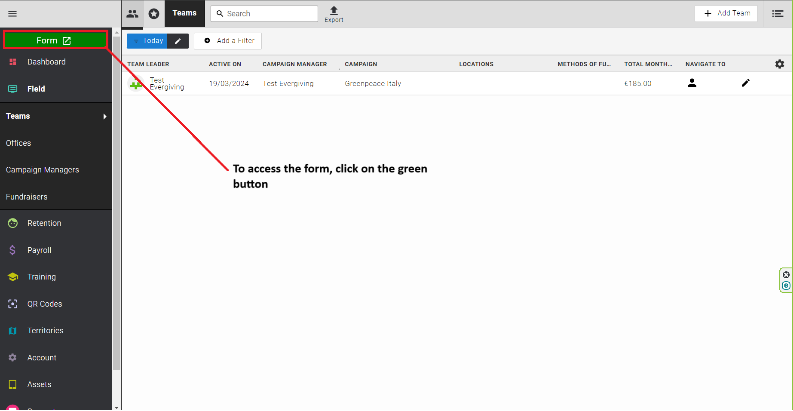Open the Dashboard menu item
Image resolution: width=793 pixels, height=411 pixels.
tap(46, 62)
